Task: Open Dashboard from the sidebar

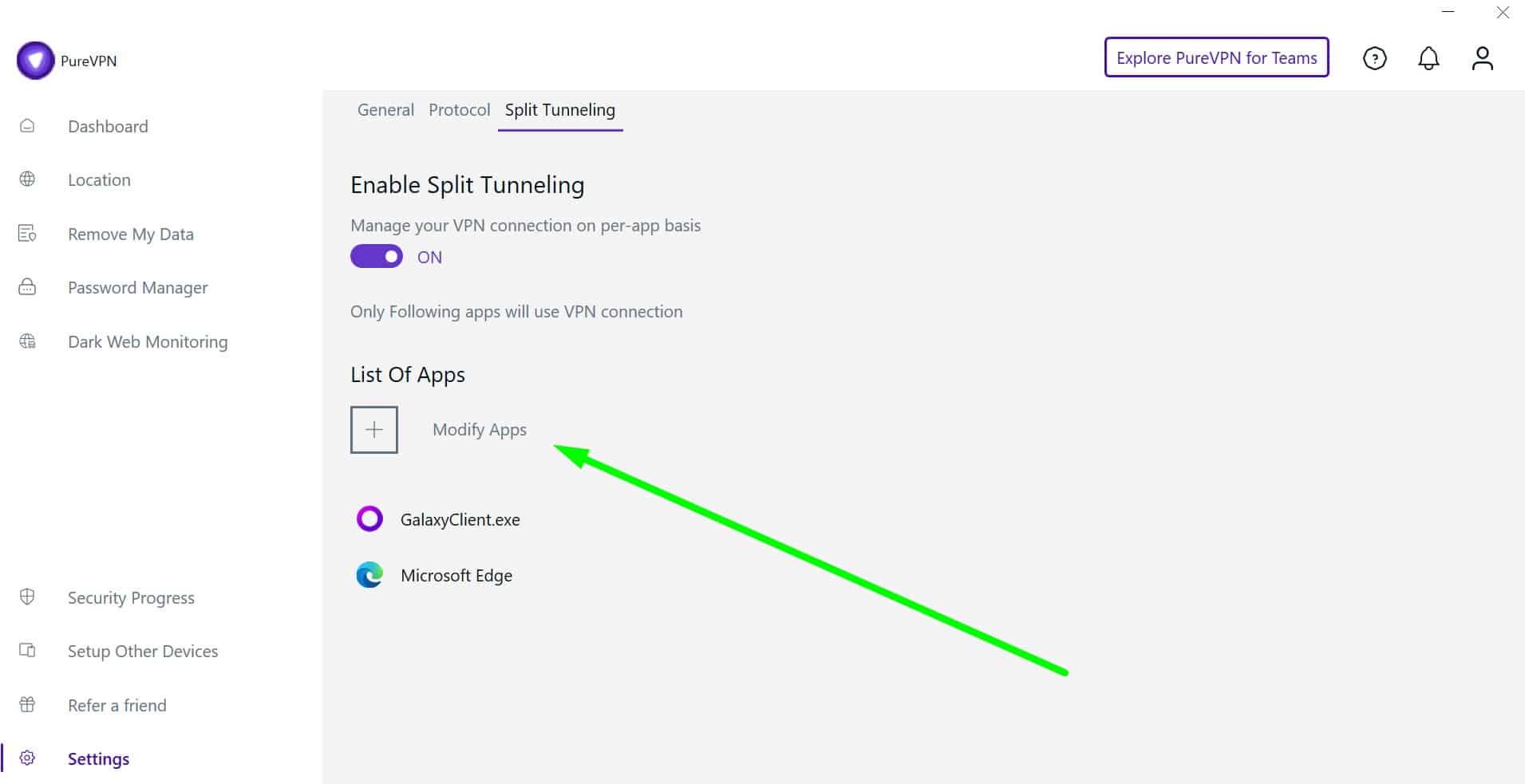Action: click(x=108, y=126)
